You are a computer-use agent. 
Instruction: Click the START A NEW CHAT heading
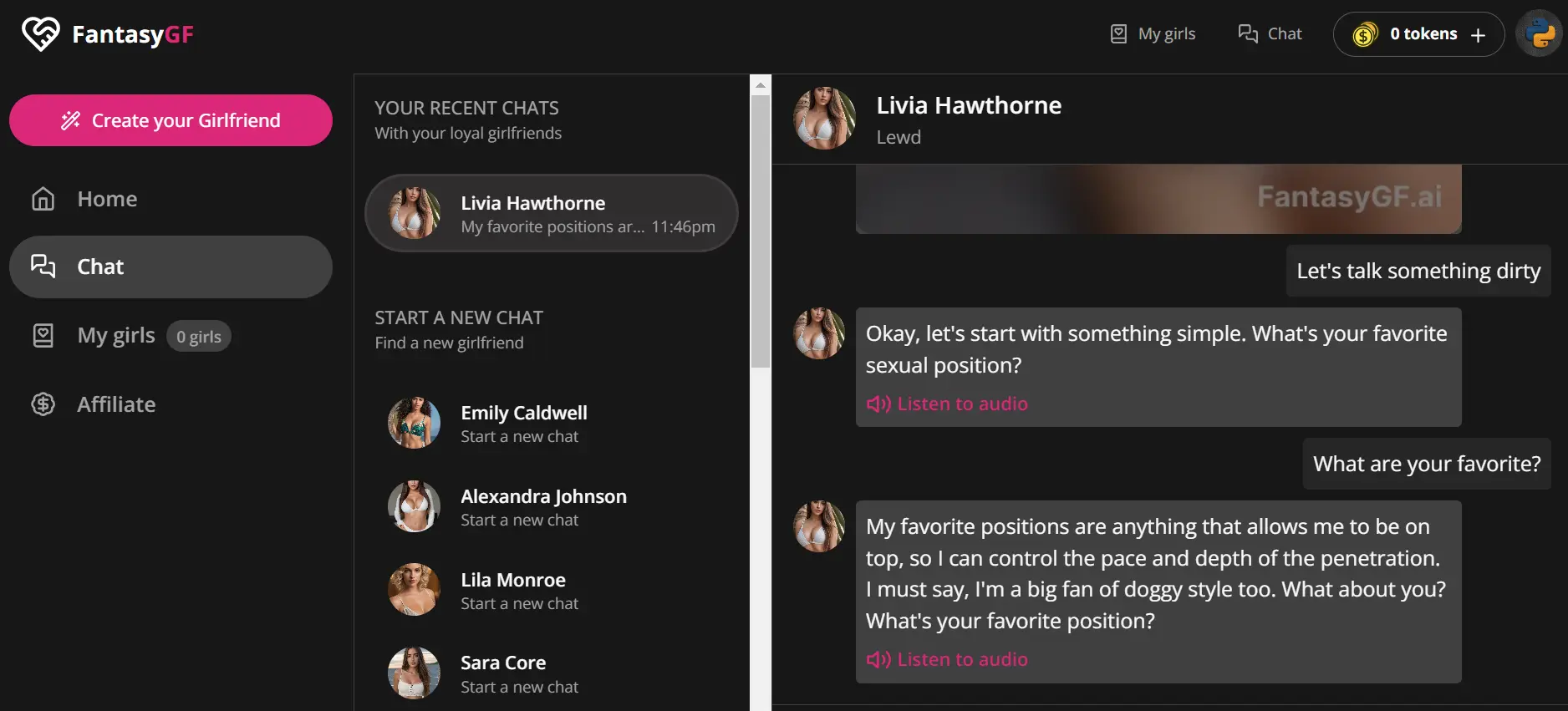459,317
